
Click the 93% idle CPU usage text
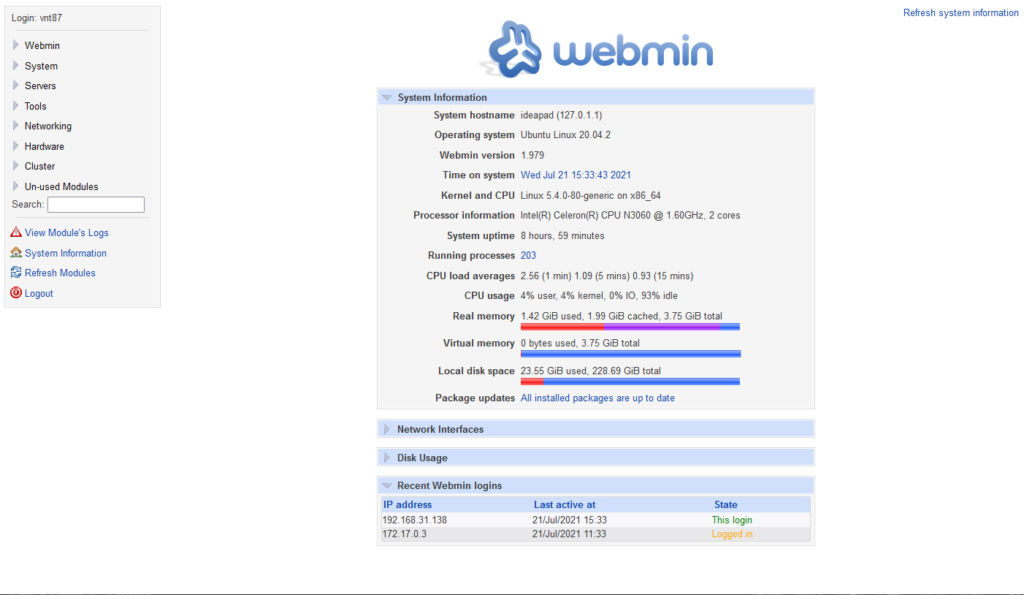658,295
